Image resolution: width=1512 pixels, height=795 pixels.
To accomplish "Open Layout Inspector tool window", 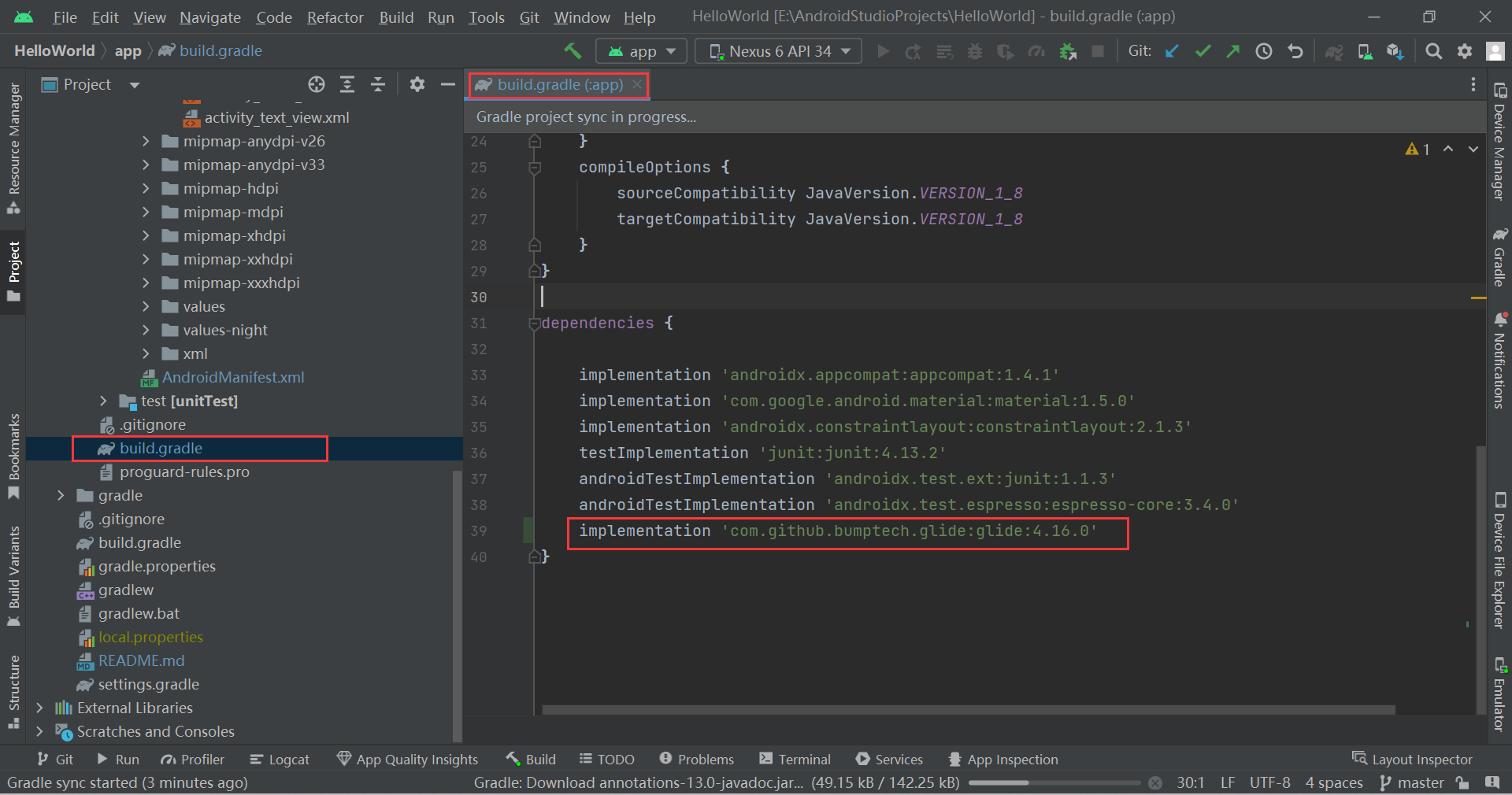I will coord(1412,760).
